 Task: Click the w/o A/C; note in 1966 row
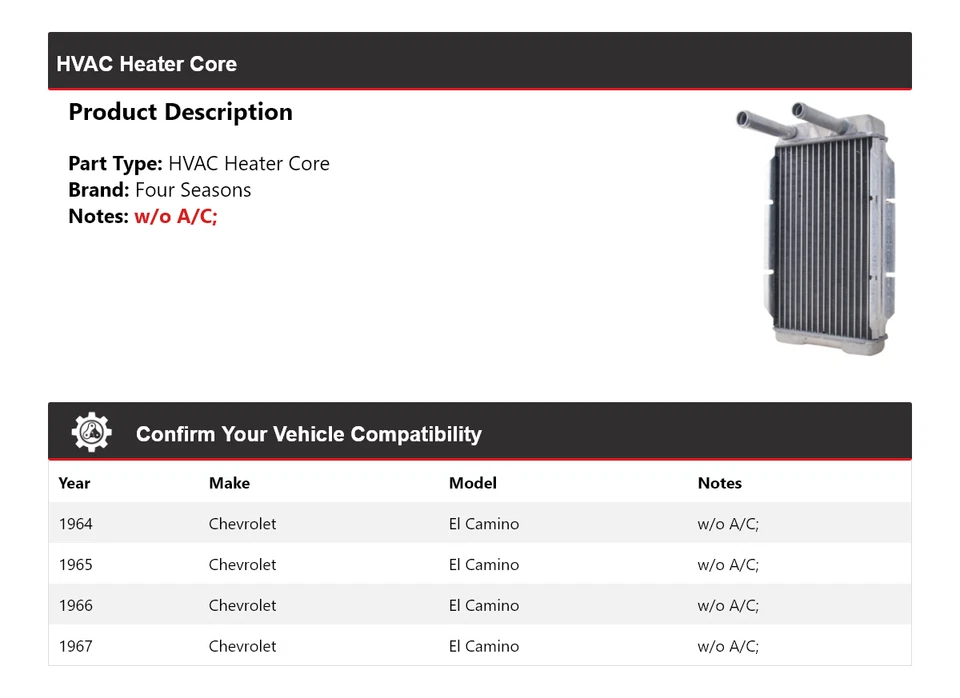tap(728, 606)
